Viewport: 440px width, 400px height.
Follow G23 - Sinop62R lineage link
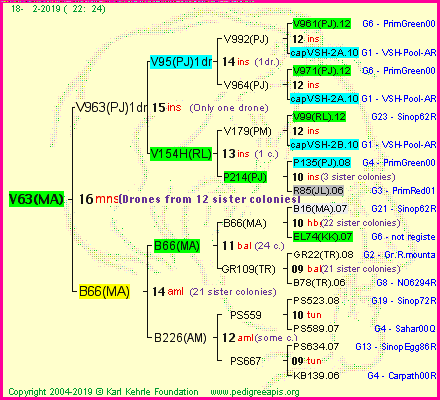point(404,117)
